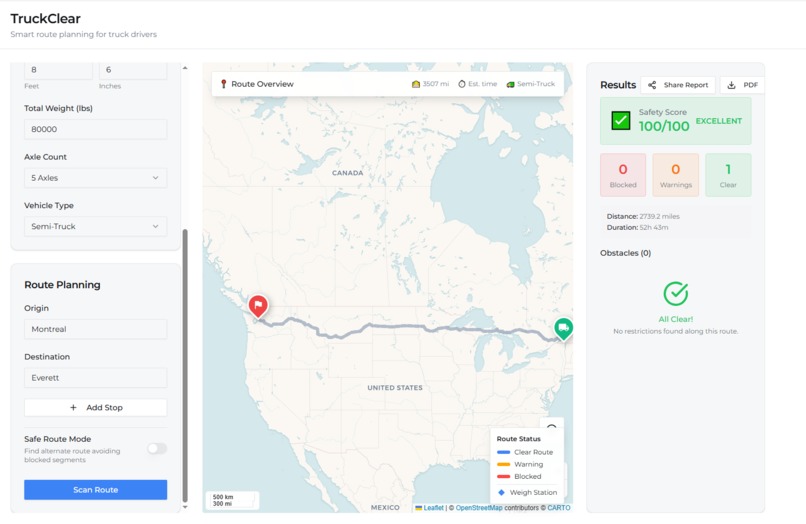This screenshot has width=806, height=524.
Task: Click the 3507 mi distance icon
Action: point(416,84)
